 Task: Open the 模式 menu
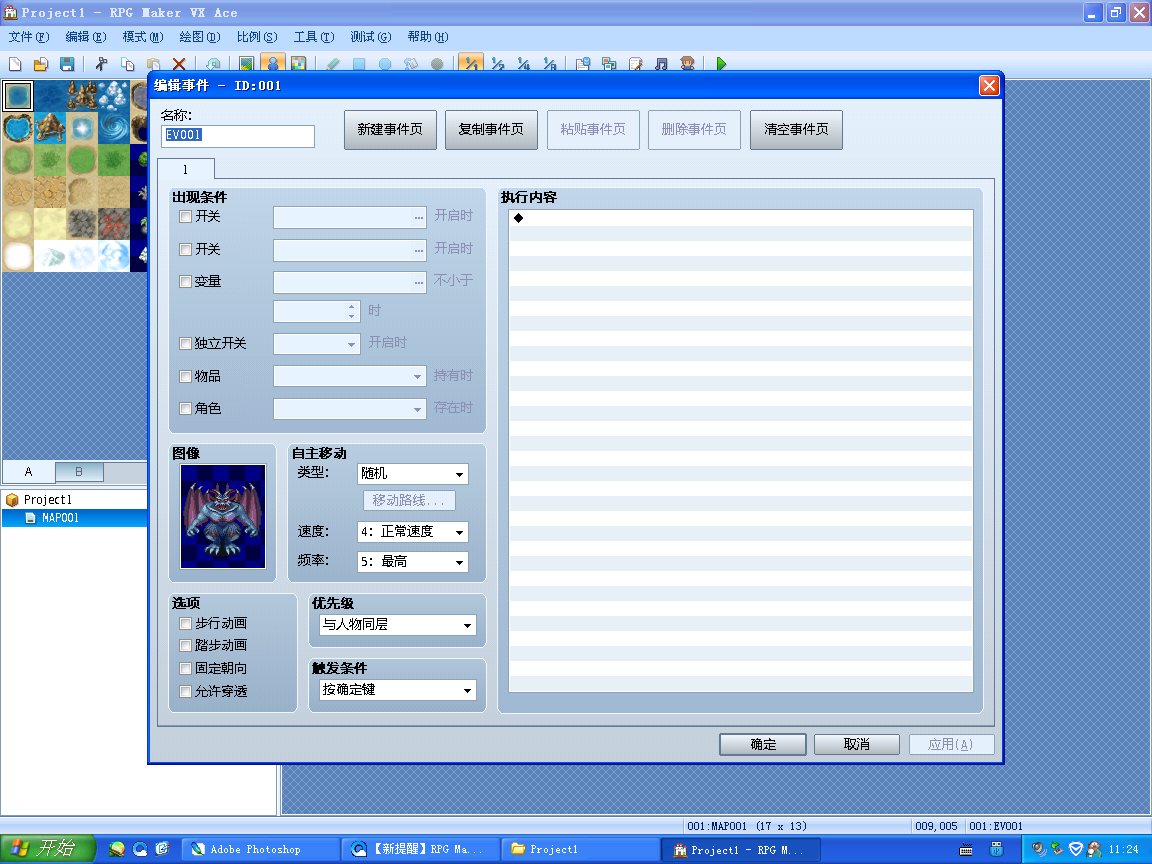(143, 37)
